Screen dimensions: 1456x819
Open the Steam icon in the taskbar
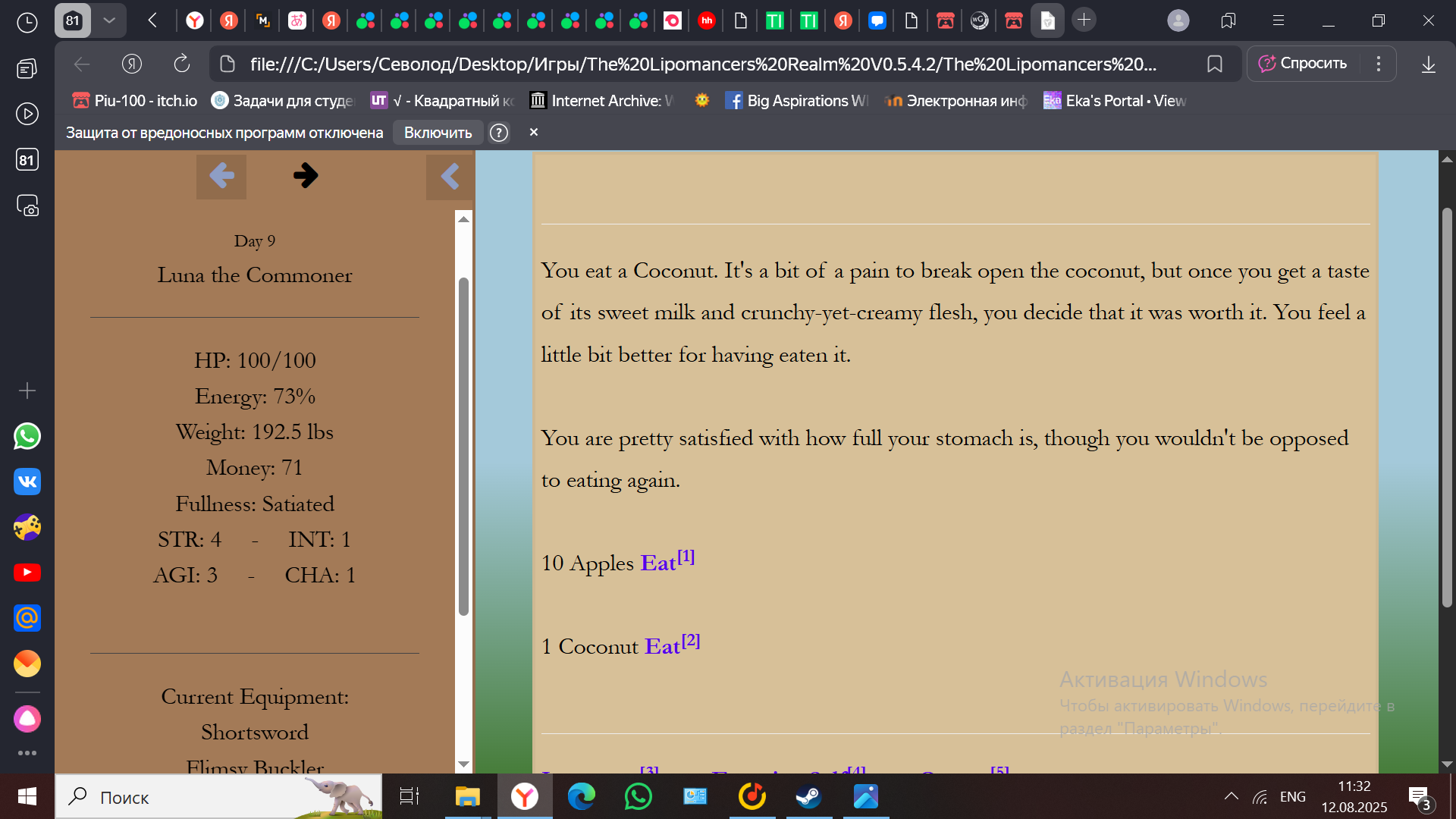[808, 797]
